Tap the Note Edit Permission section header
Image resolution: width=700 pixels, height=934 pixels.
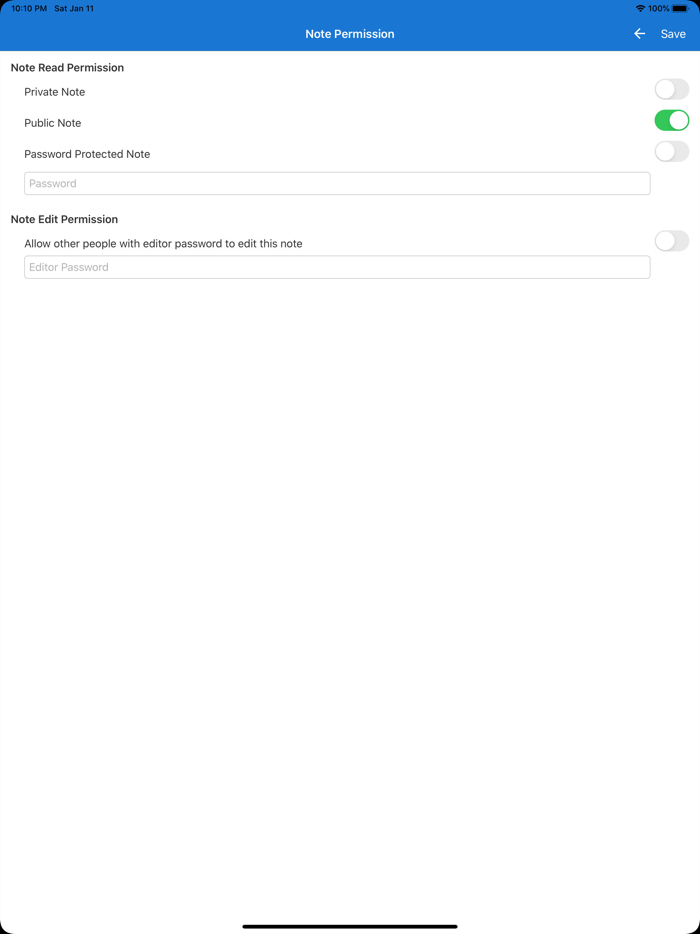tap(64, 219)
